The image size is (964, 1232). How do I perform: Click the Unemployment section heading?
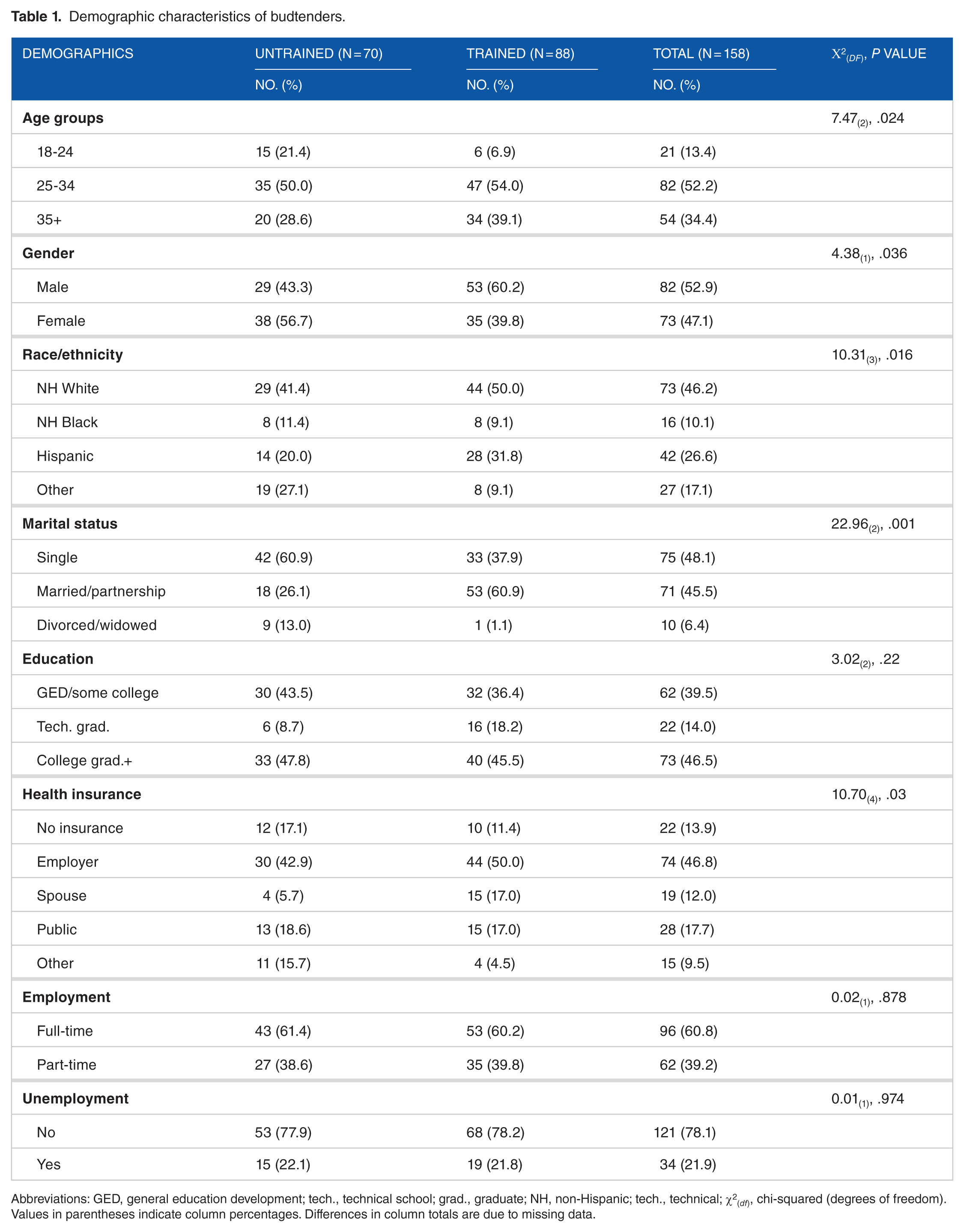[76, 1098]
